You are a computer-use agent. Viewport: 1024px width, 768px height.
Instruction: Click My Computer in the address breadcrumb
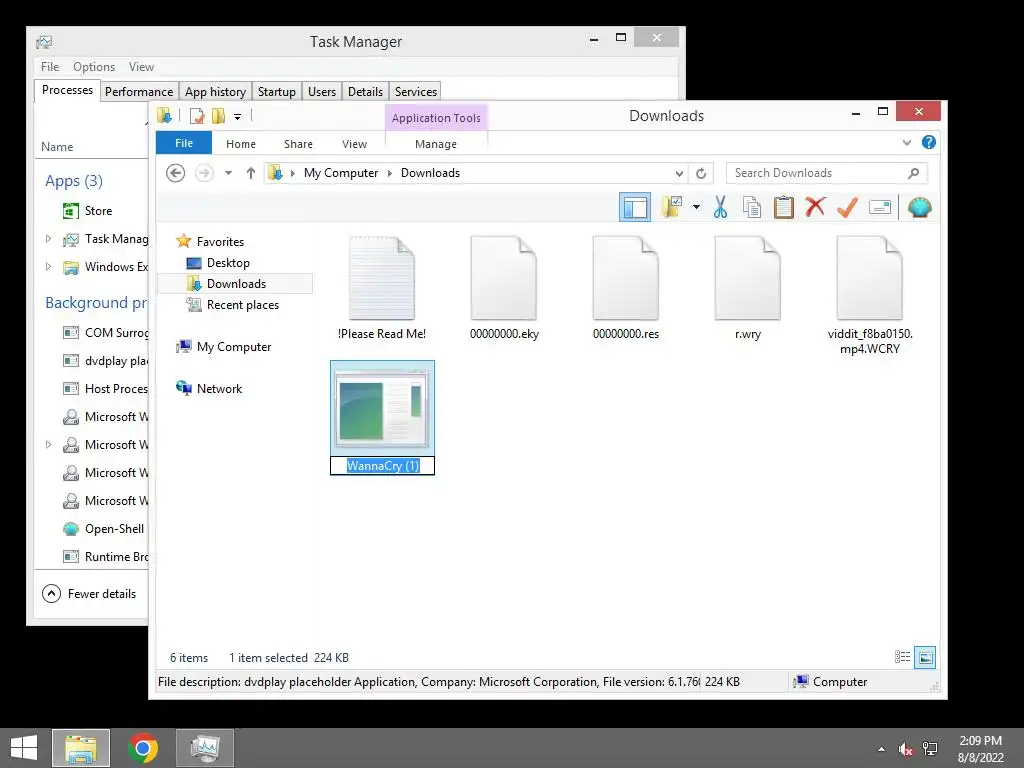341,173
